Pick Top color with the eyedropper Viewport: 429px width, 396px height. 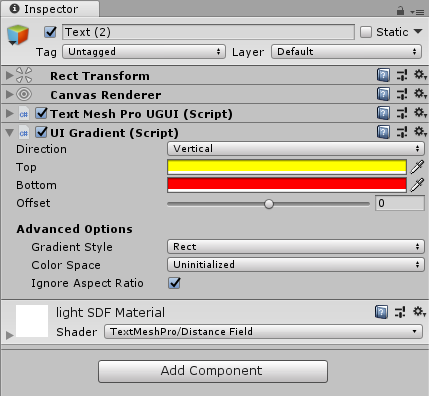pos(417,167)
